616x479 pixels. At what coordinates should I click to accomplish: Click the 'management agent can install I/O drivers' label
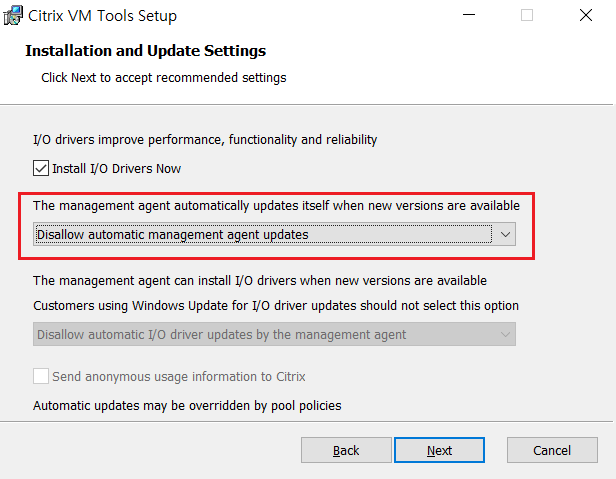[260, 281]
